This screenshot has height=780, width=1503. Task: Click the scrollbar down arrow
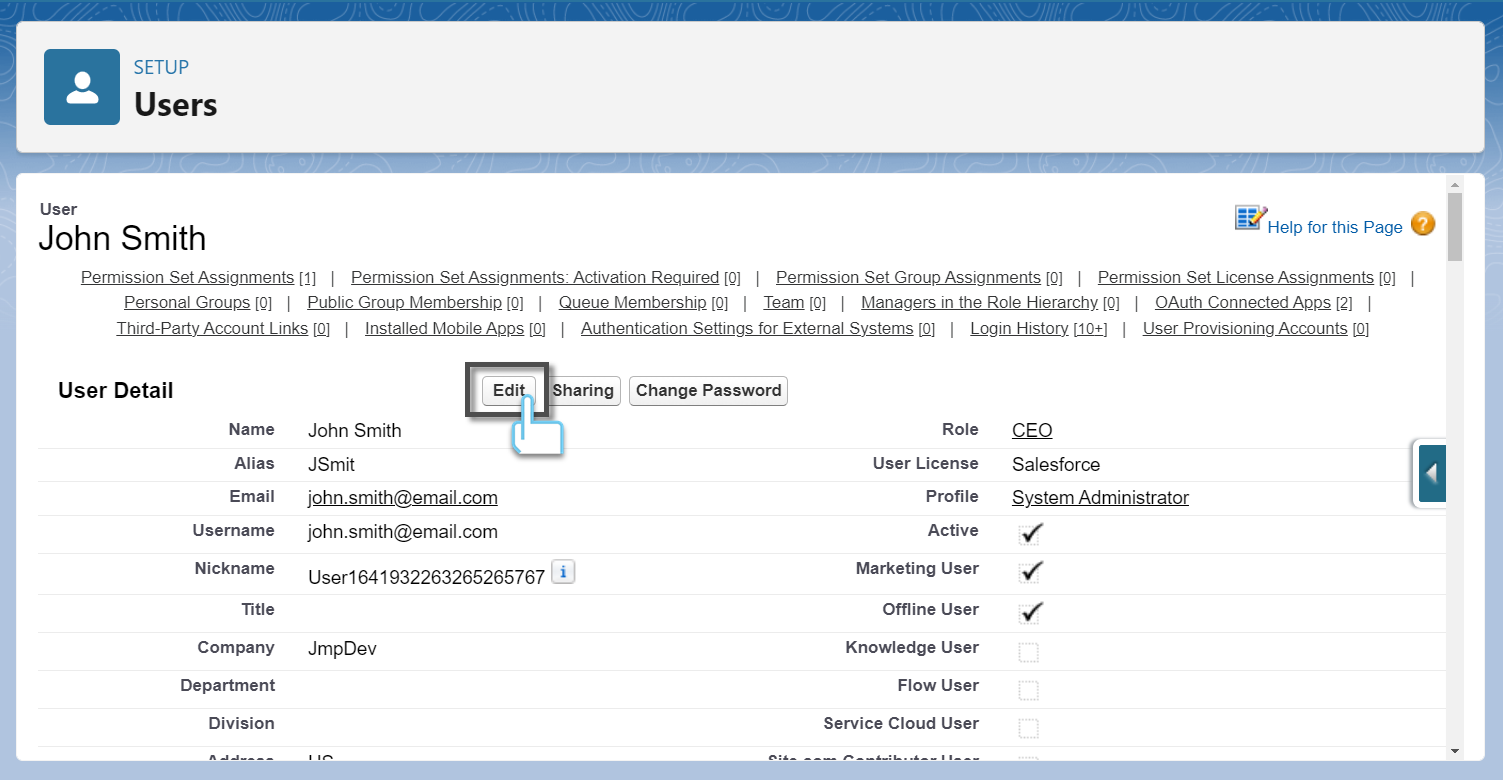click(1454, 751)
